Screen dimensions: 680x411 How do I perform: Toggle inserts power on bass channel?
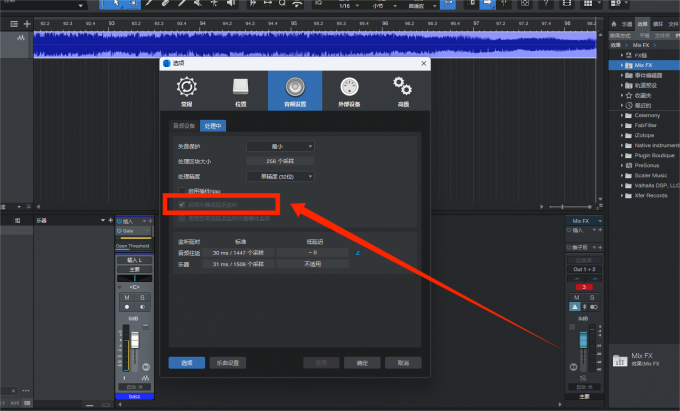pos(120,222)
